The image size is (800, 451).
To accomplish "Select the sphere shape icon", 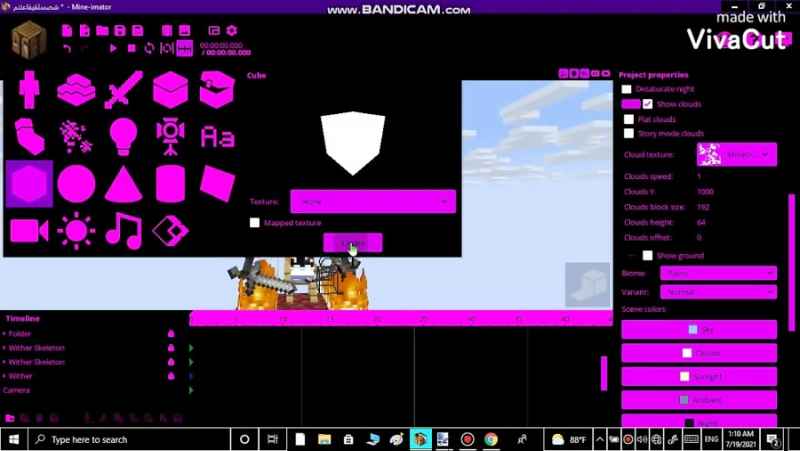I will (76, 184).
